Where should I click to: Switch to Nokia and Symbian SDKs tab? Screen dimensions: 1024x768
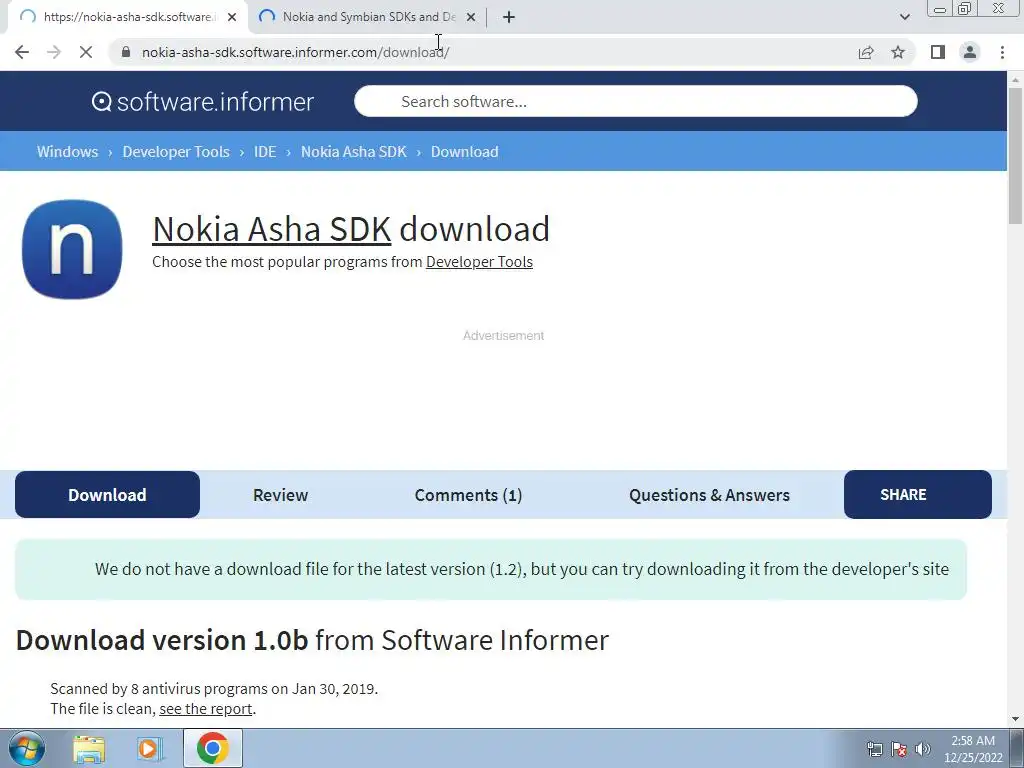click(x=368, y=17)
